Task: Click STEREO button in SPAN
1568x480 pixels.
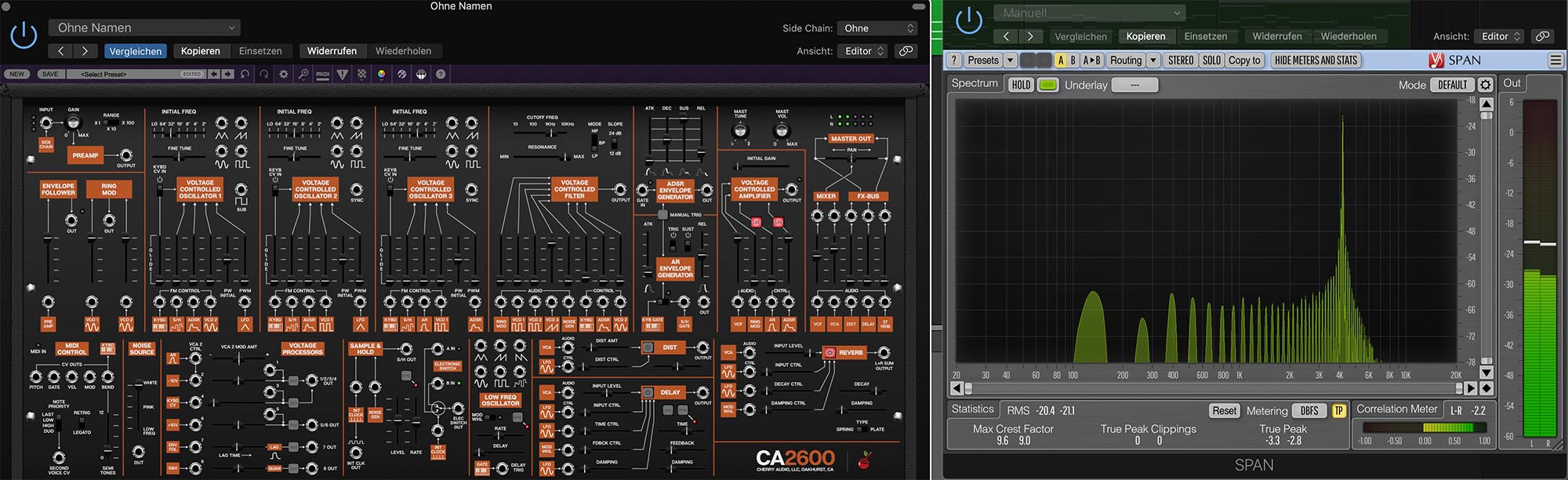Action: pos(1180,60)
